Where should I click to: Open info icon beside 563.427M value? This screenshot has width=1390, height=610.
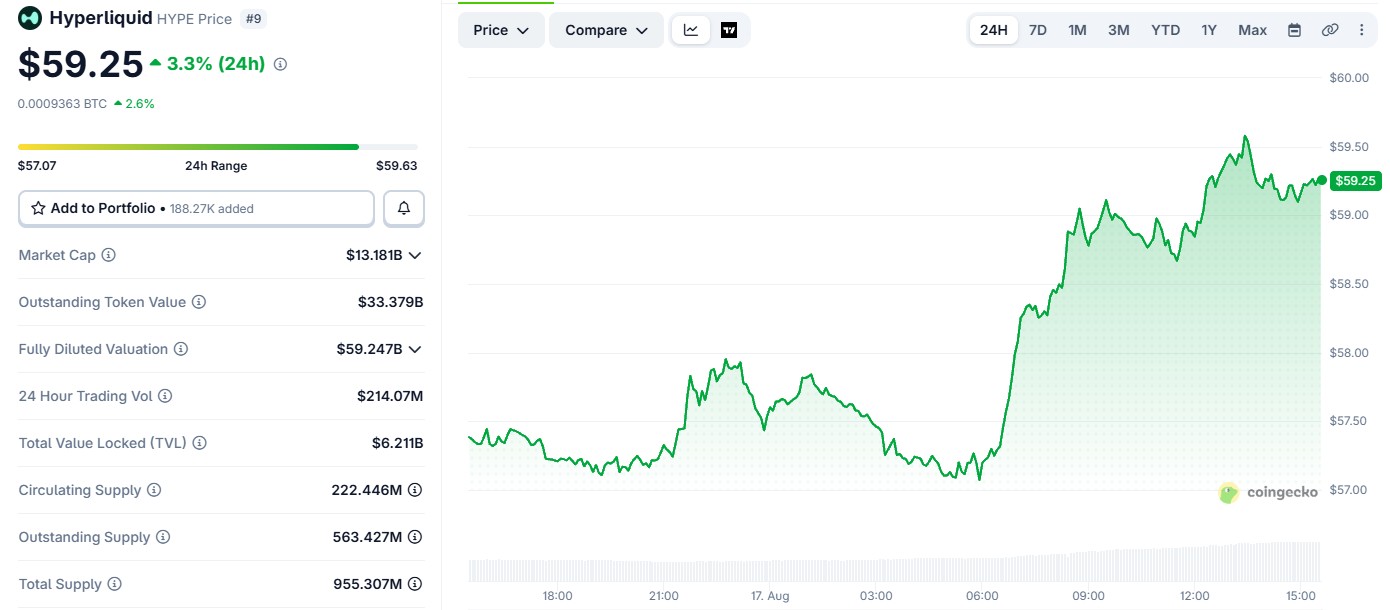[415, 537]
